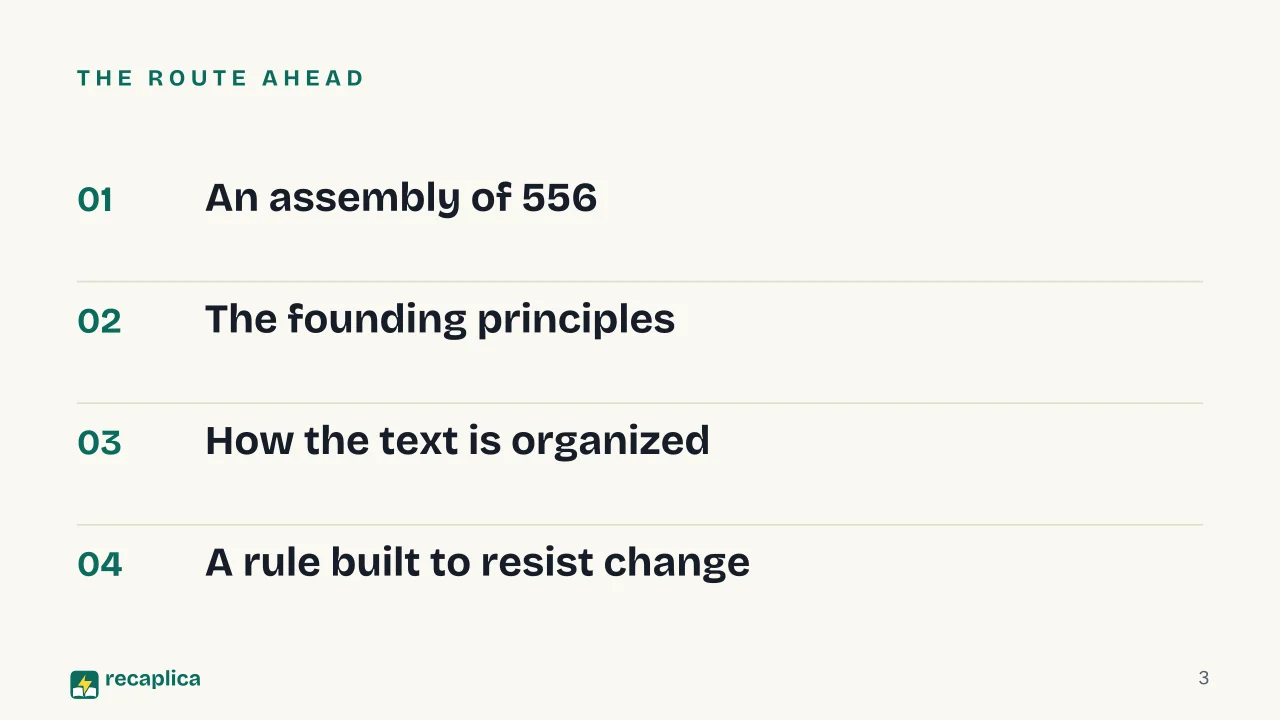Click the section number 03
The width and height of the screenshot is (1280, 720).
(x=99, y=443)
